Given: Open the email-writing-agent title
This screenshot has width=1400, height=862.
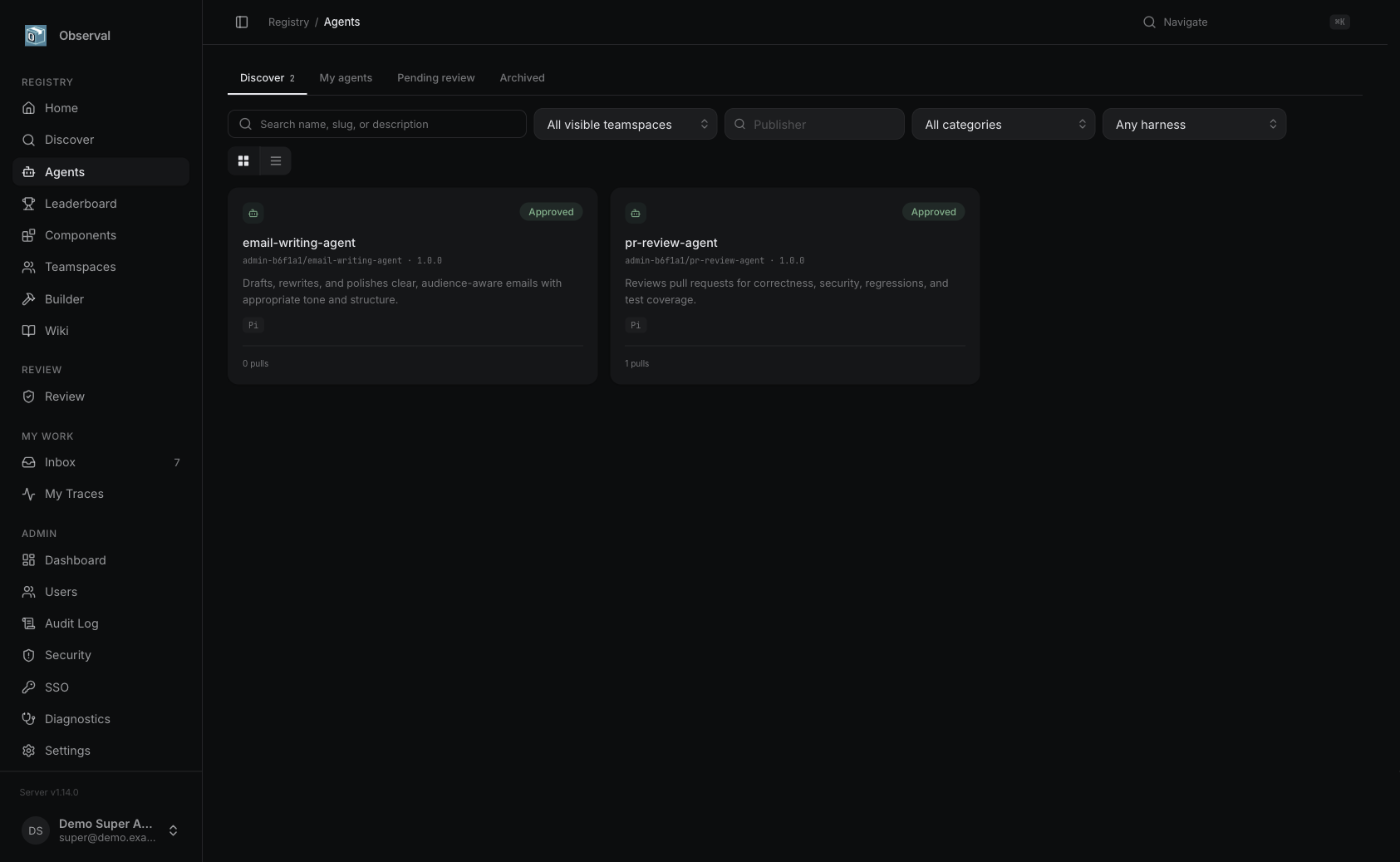Looking at the screenshot, I should tap(299, 243).
